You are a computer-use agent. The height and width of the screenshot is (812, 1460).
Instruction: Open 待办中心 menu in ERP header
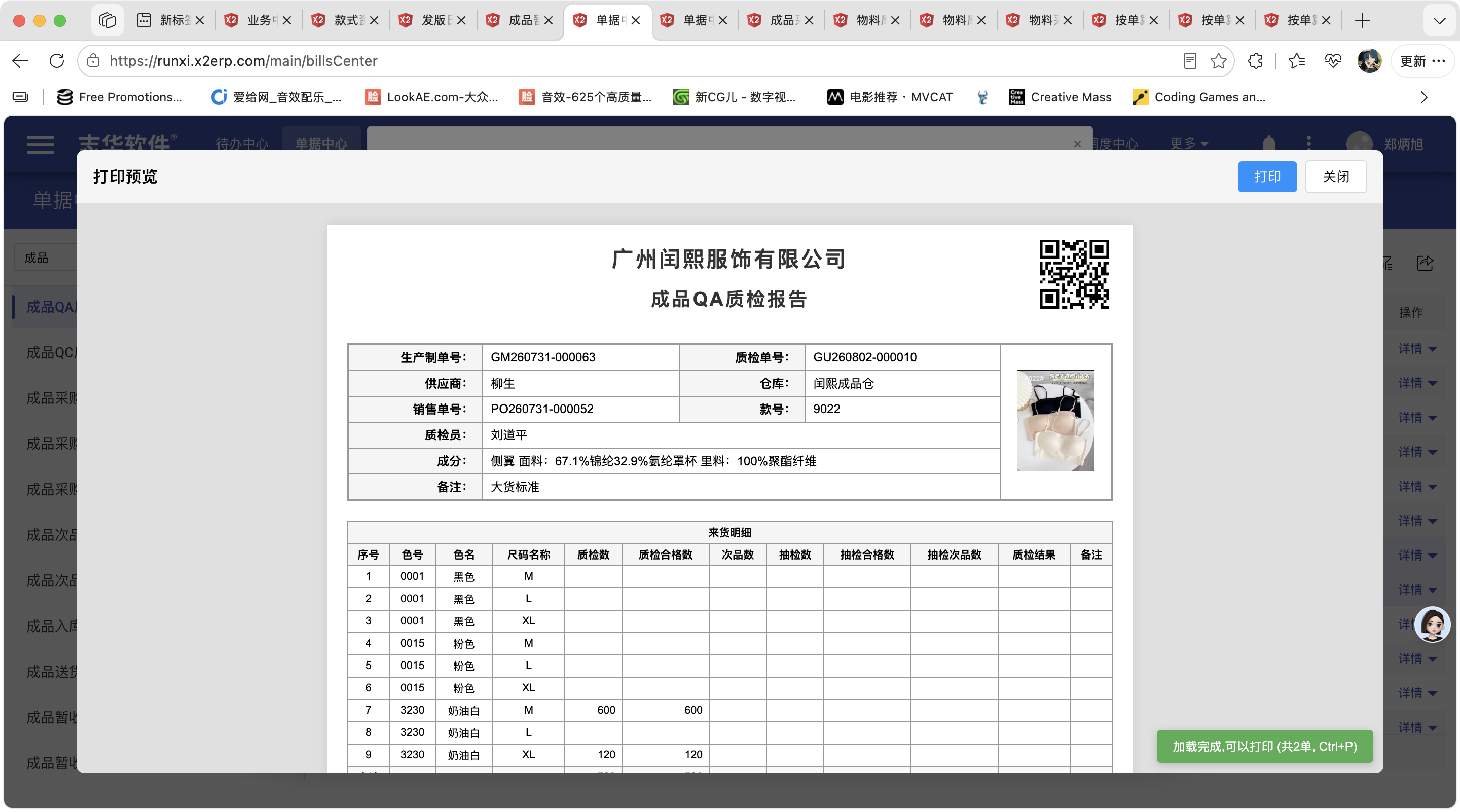pos(242,144)
